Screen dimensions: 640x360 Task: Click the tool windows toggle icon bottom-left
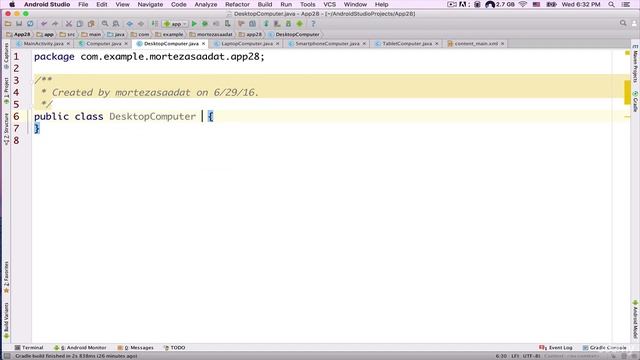7,356
